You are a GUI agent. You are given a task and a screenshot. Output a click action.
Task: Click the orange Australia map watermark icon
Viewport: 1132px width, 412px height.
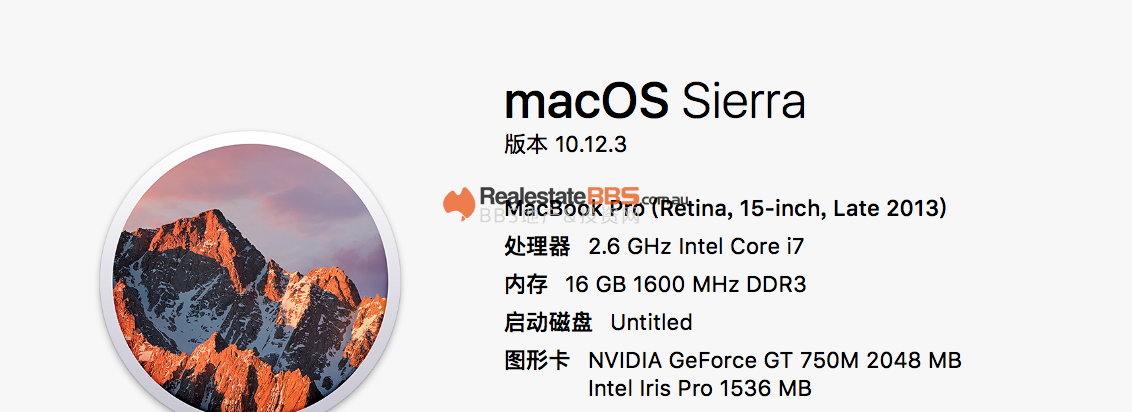coord(459,203)
